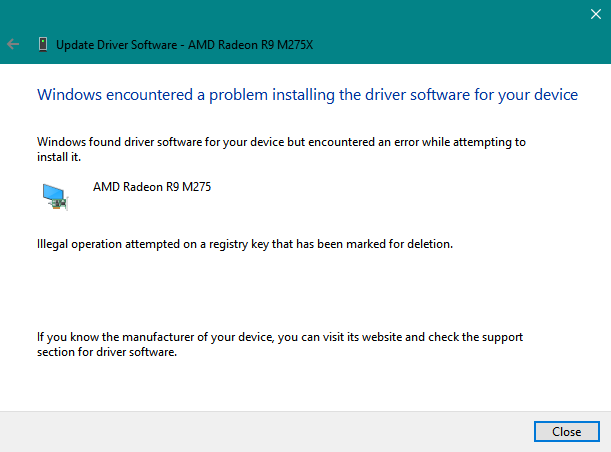Click the empty teal header right of the title
Image resolution: width=611 pixels, height=452 pixels.
coord(448,44)
